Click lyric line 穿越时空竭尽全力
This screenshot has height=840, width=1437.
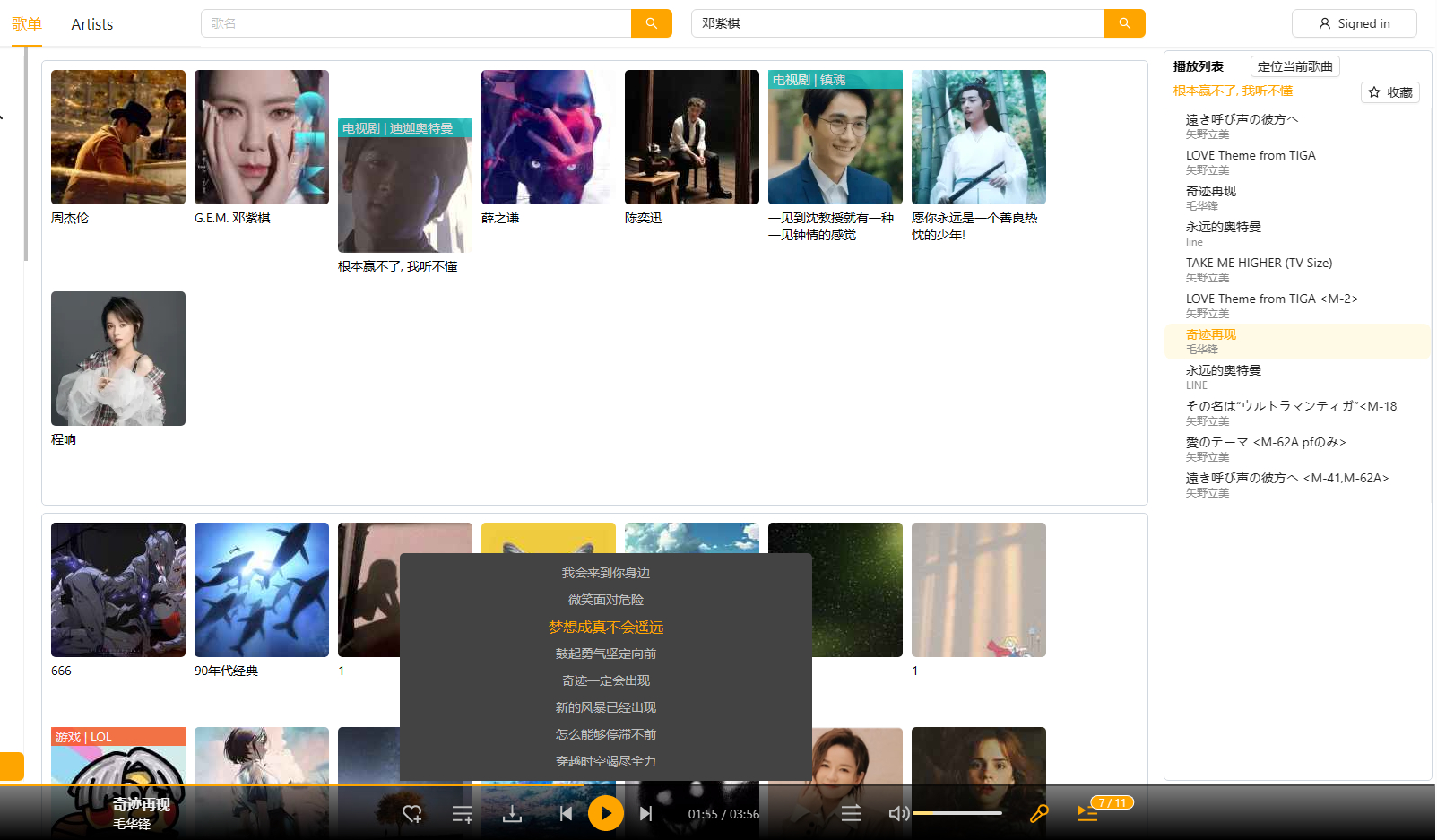606,761
